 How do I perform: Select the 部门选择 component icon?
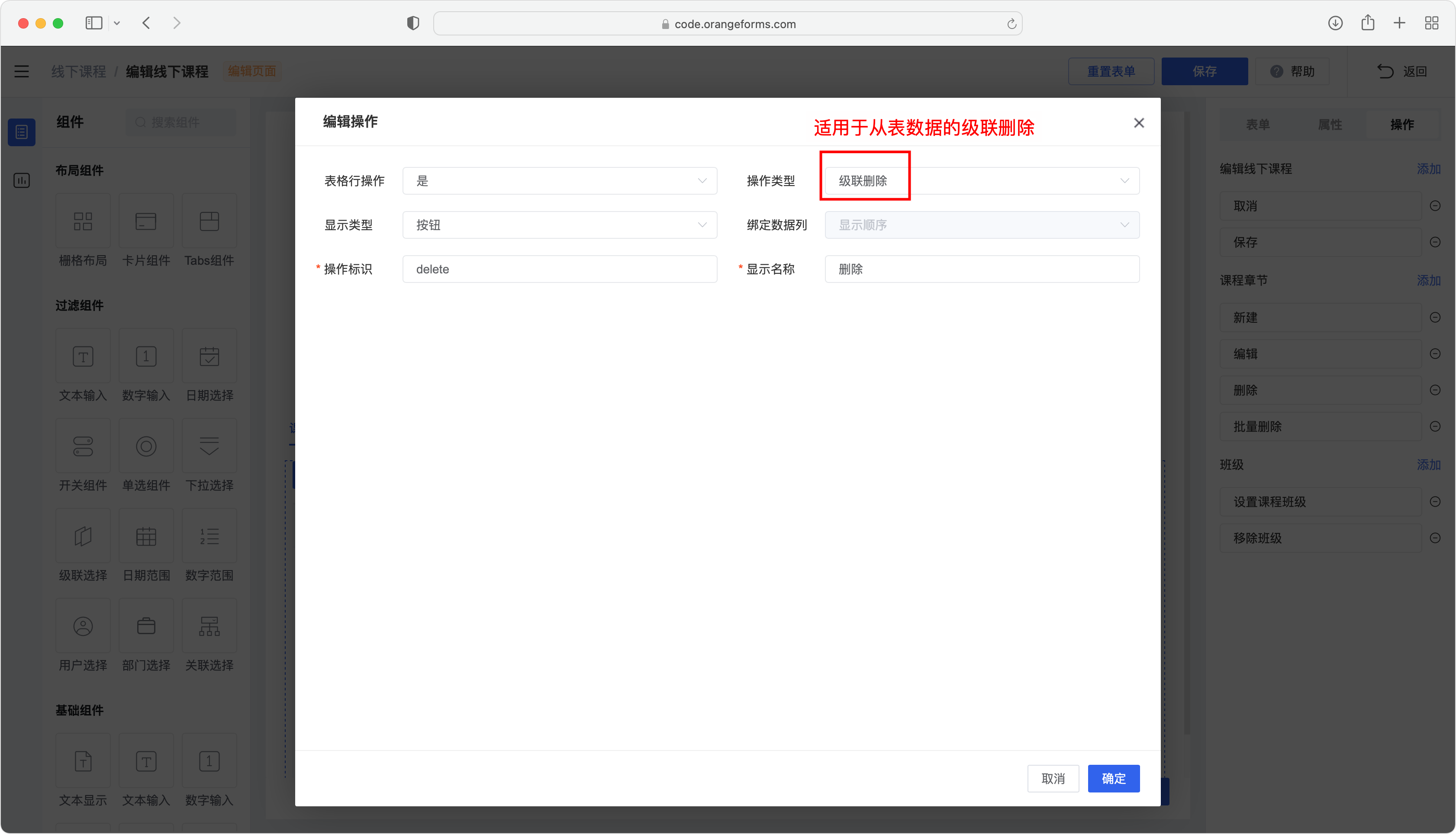point(146,626)
